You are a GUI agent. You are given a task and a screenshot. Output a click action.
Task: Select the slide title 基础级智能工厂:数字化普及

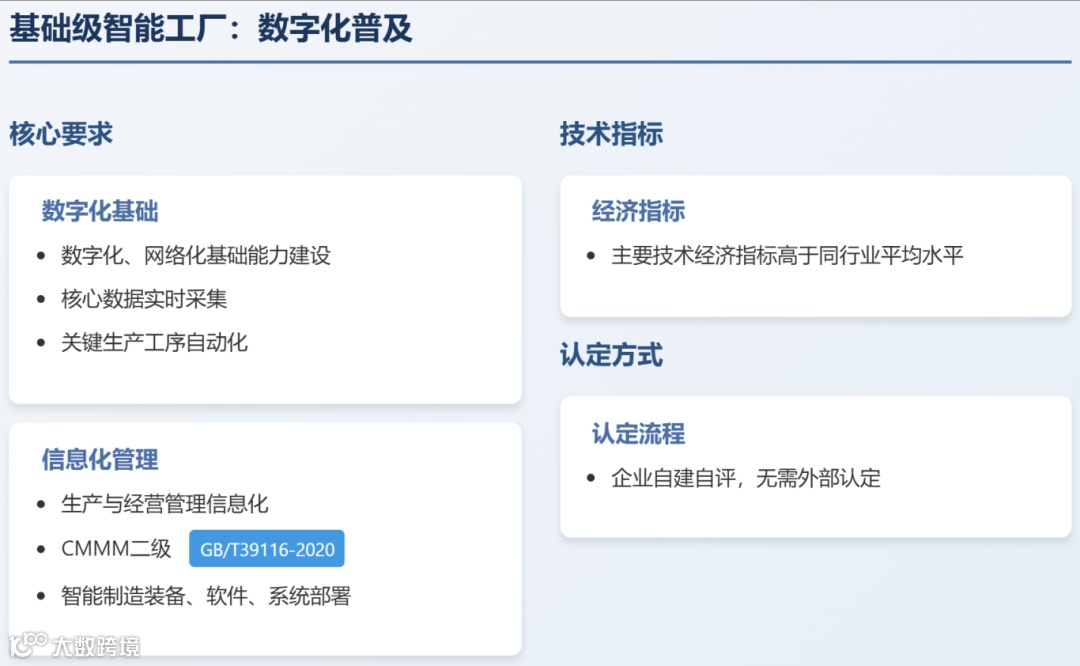(211, 29)
